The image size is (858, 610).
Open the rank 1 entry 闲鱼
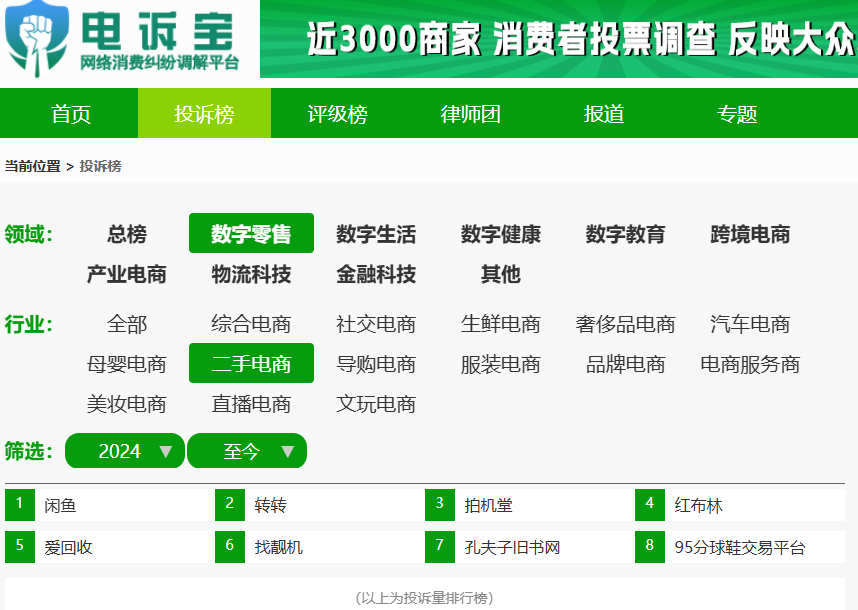60,505
